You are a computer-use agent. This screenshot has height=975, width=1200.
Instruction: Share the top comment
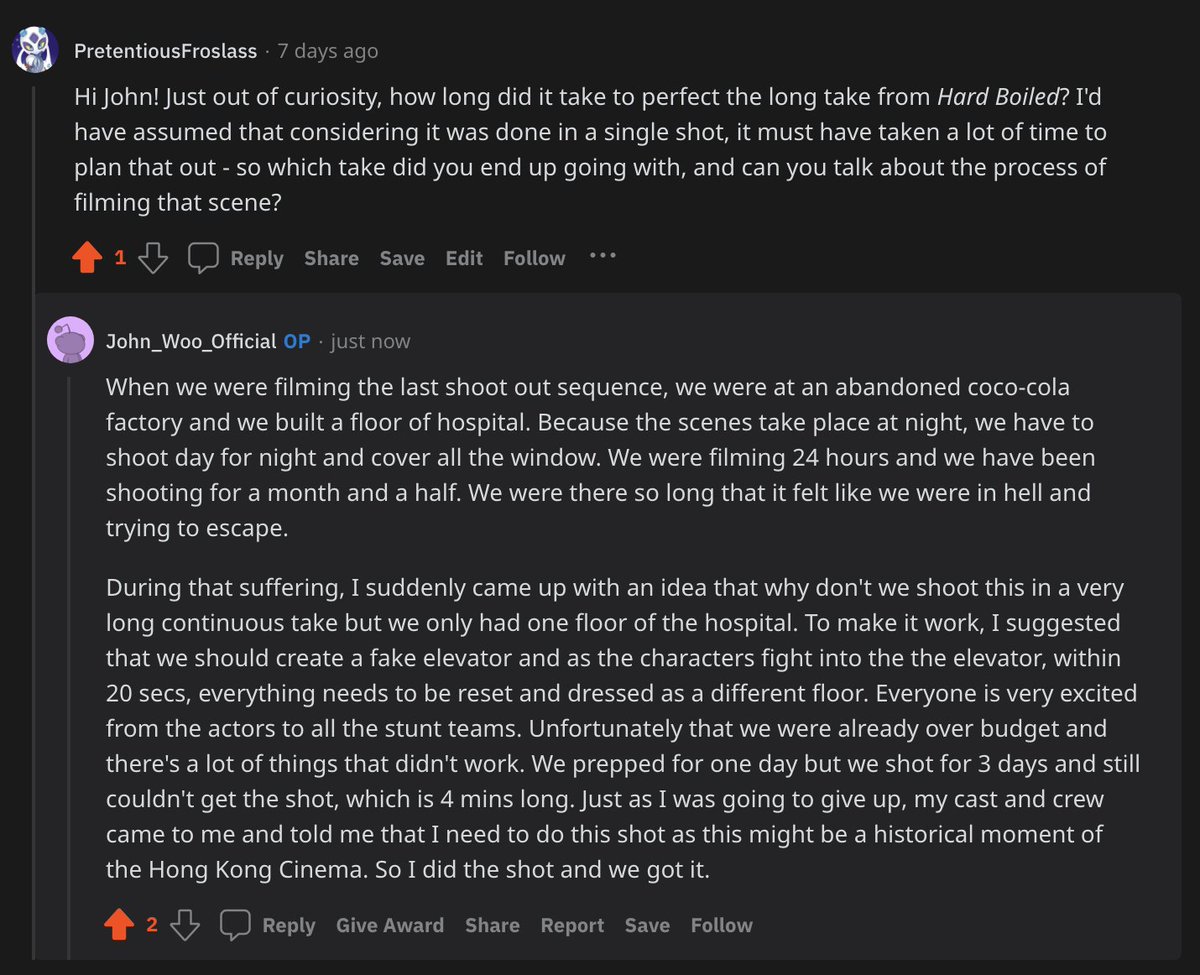point(331,259)
